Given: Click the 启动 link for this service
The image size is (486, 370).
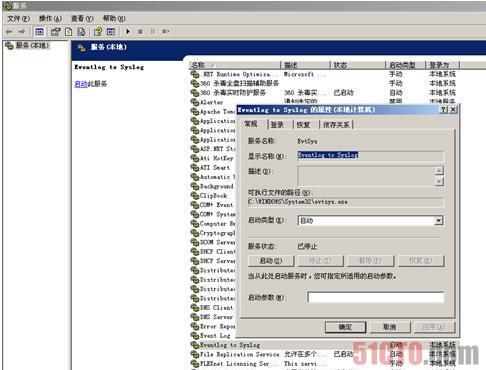Looking at the screenshot, I should 81,84.
